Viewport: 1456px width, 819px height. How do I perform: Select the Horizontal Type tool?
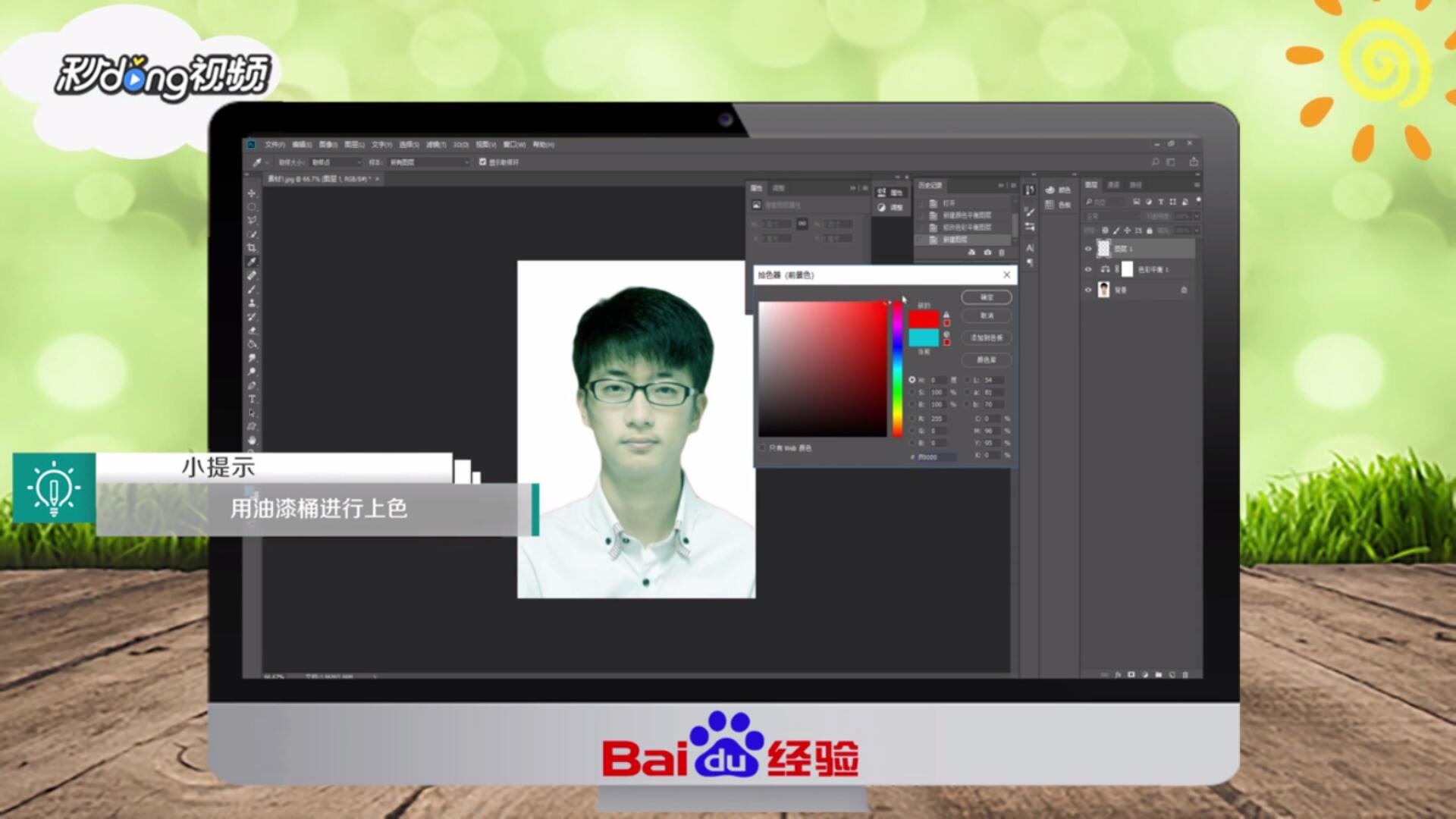(x=252, y=399)
